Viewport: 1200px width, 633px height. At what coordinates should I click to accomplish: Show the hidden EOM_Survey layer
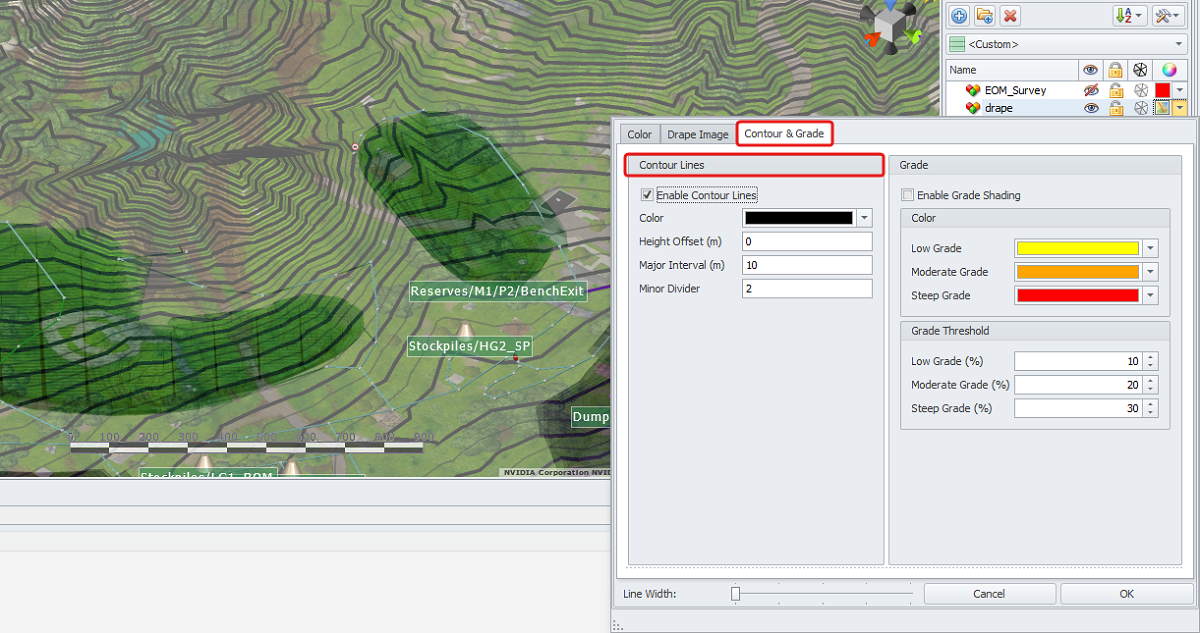(x=1091, y=90)
